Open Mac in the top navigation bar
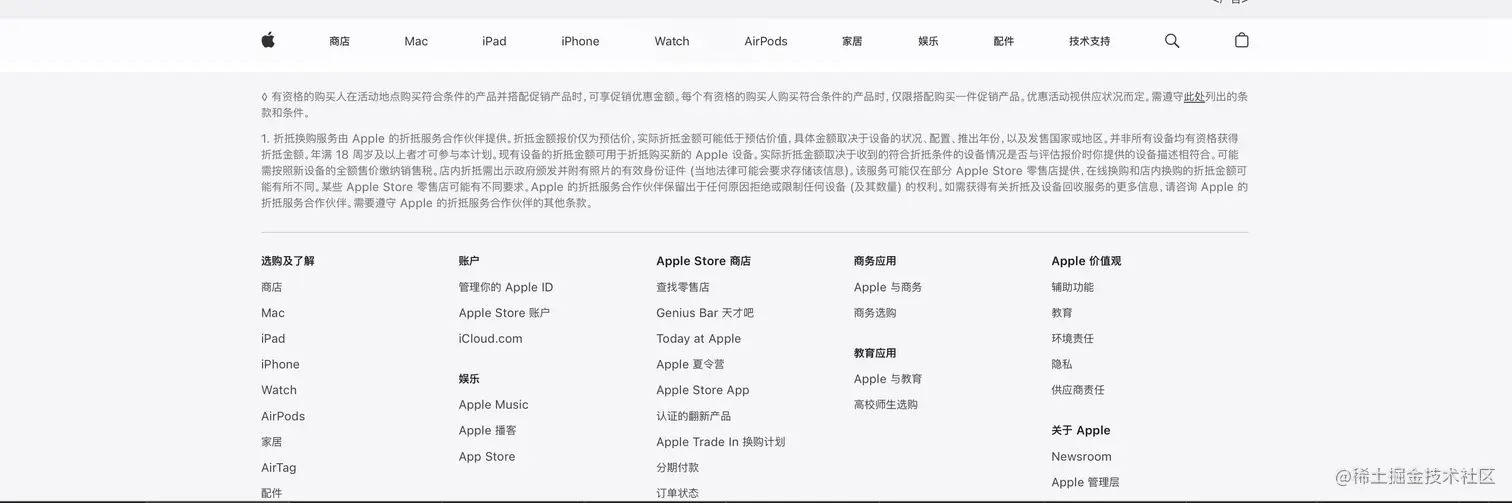The height and width of the screenshot is (503, 1512). (416, 41)
